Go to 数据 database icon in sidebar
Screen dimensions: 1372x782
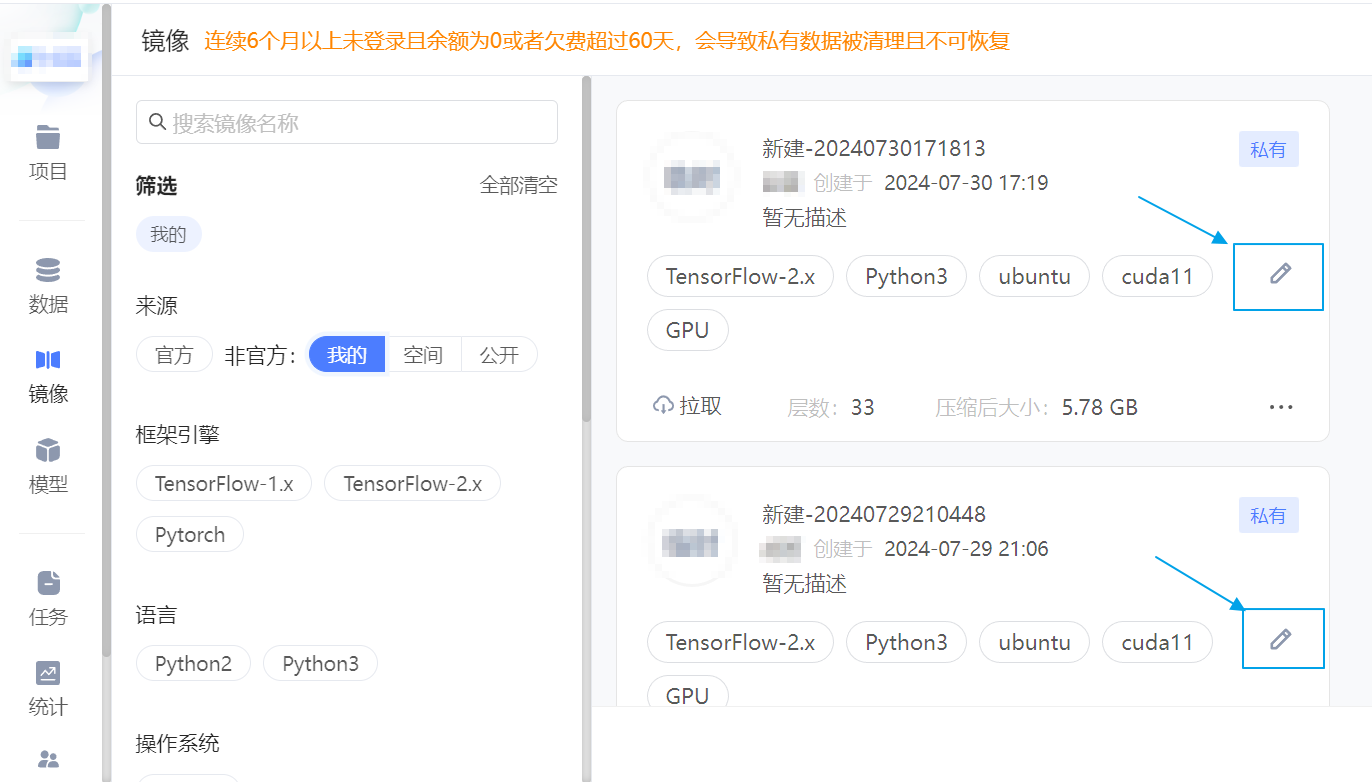click(x=48, y=271)
